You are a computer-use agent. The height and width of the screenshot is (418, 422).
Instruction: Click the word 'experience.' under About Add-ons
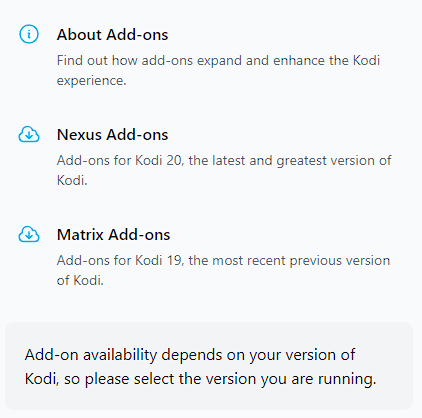(91, 81)
